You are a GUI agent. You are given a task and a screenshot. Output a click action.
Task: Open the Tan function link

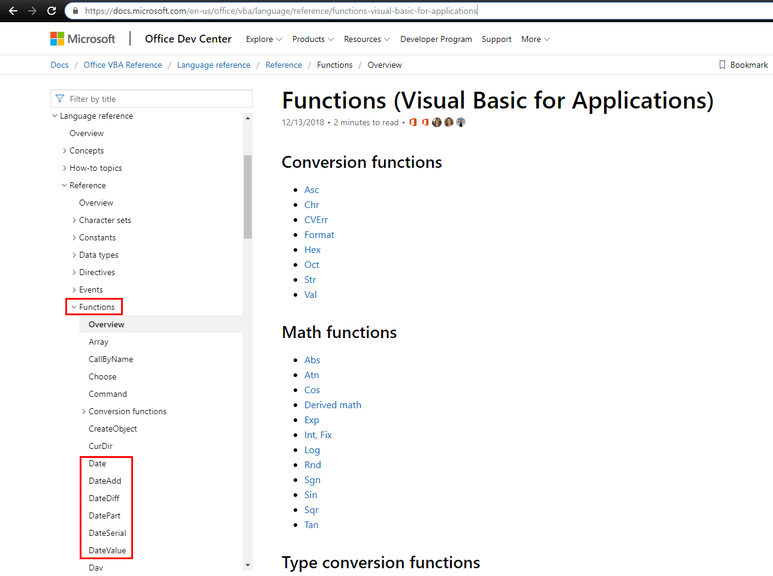click(311, 524)
